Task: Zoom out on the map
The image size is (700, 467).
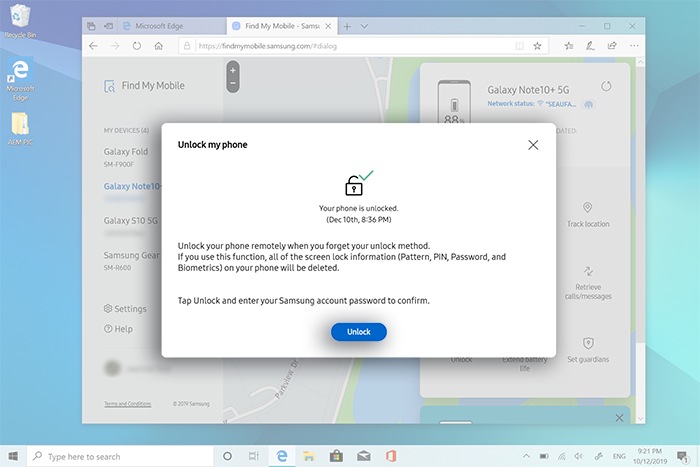Action: click(233, 83)
